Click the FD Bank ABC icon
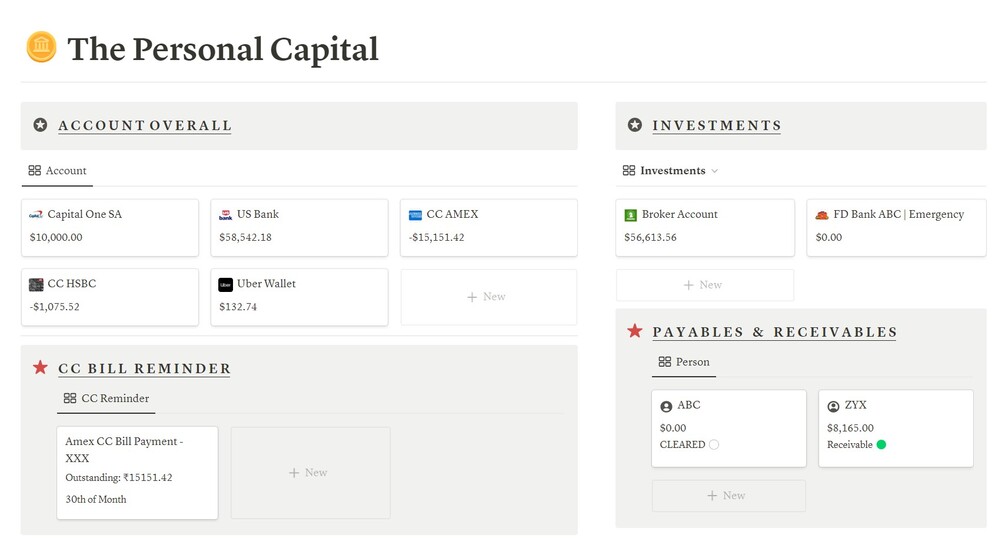The height and width of the screenshot is (548, 1005). point(821,214)
